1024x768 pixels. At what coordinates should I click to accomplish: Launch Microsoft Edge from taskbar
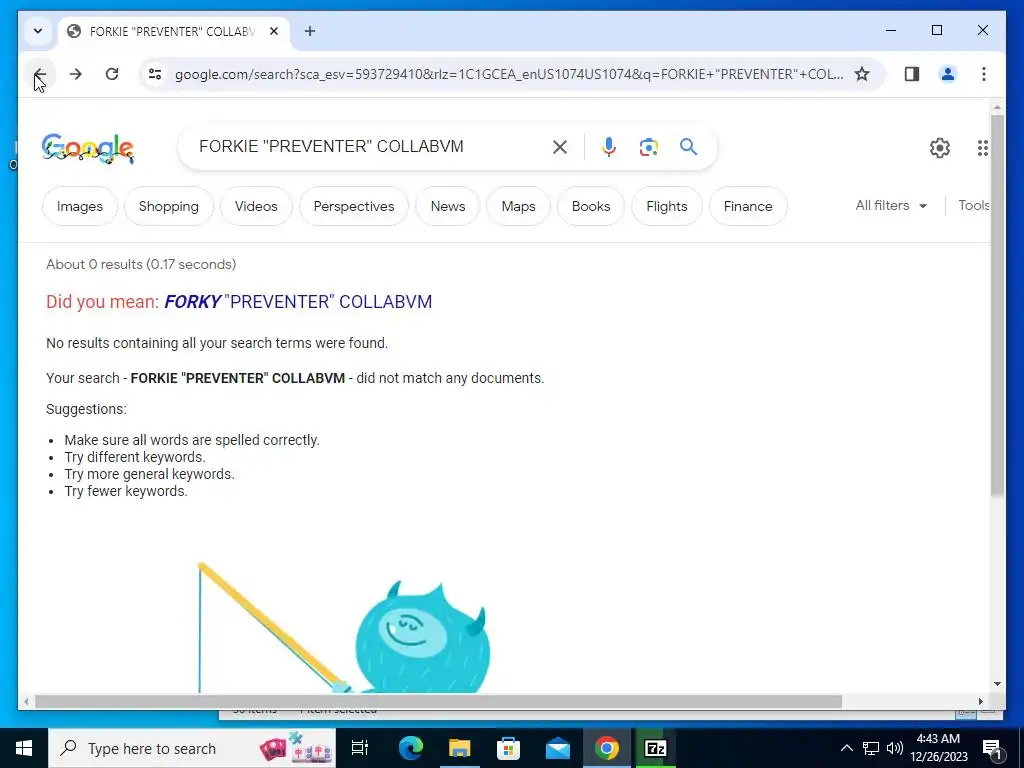coord(411,748)
